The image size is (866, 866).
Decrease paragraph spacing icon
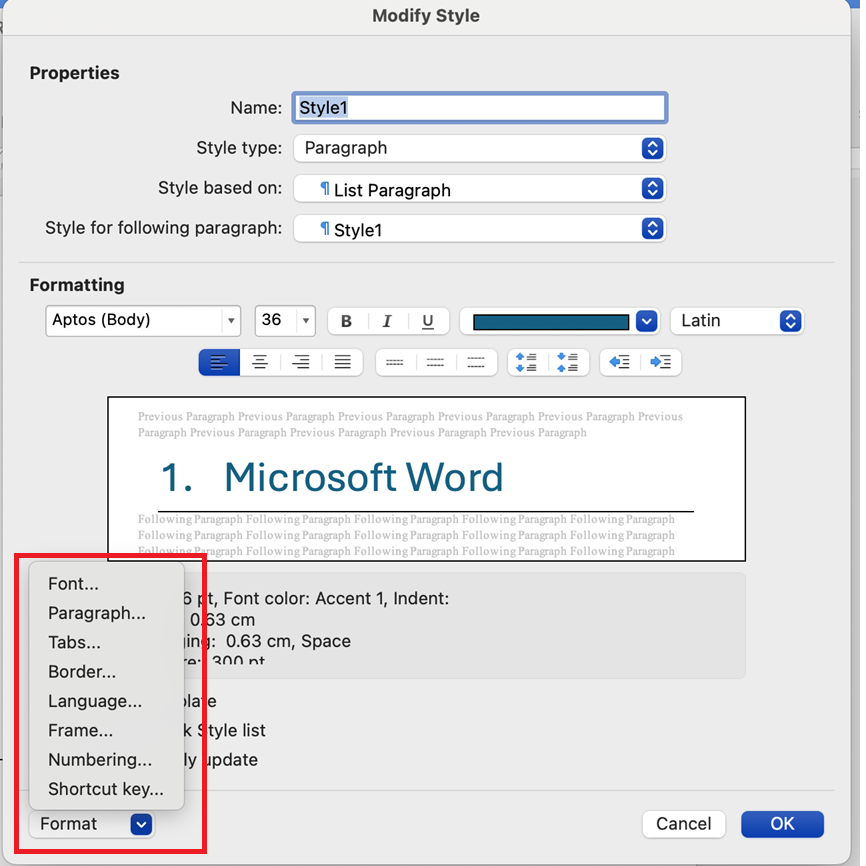568,362
